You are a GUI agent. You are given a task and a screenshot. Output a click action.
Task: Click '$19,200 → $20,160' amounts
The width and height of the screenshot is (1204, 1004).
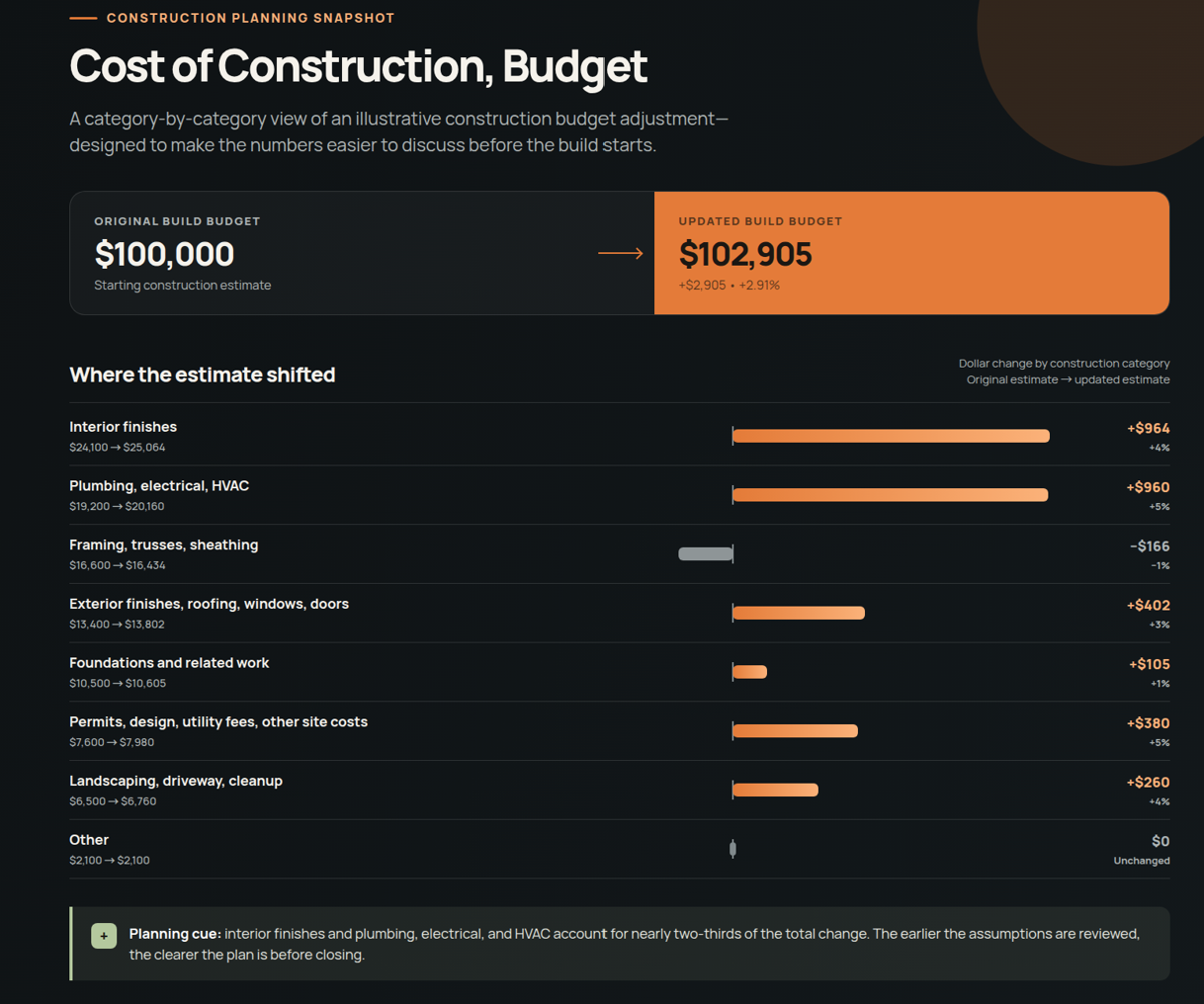(117, 506)
